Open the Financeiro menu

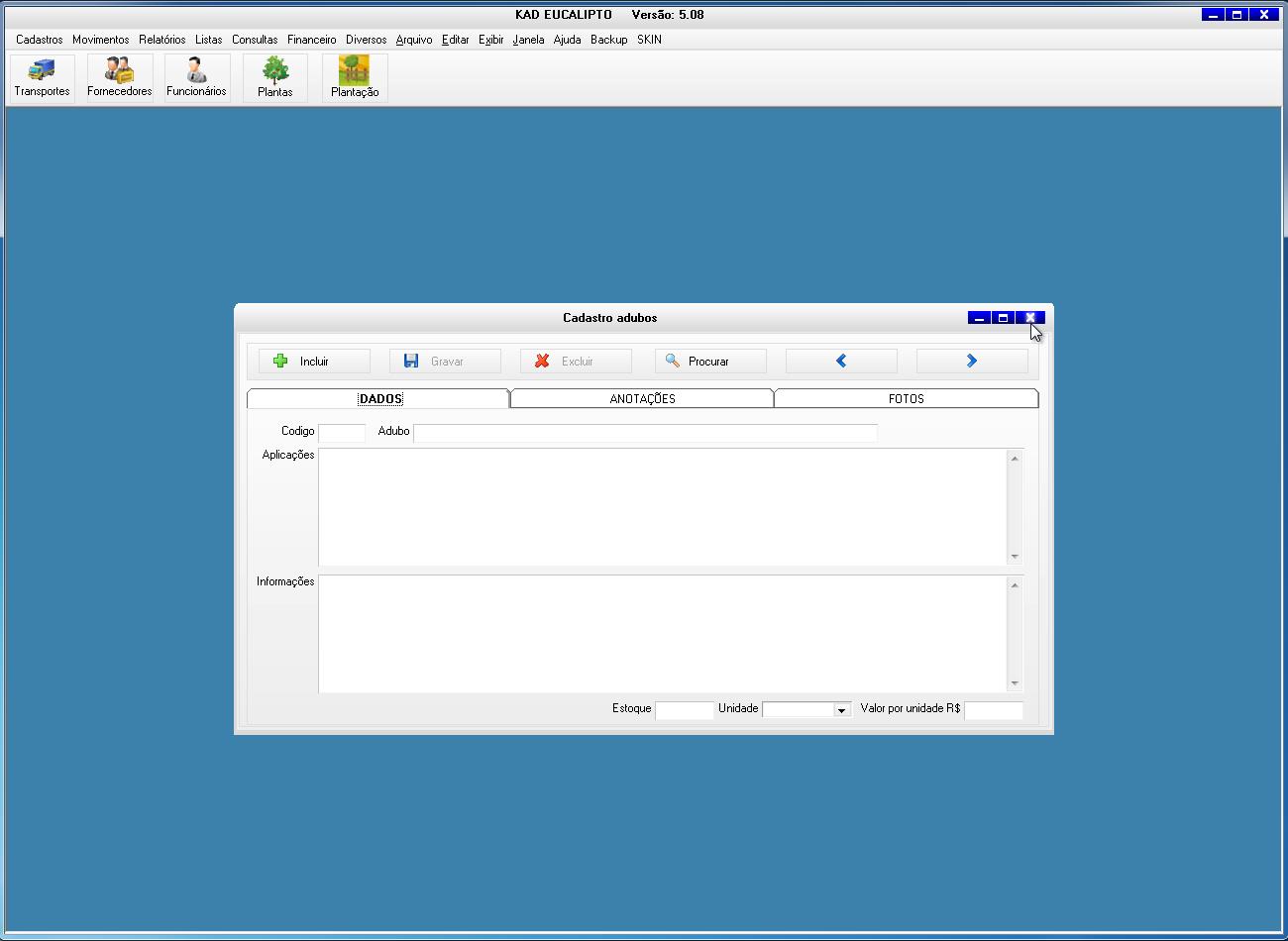click(x=311, y=40)
